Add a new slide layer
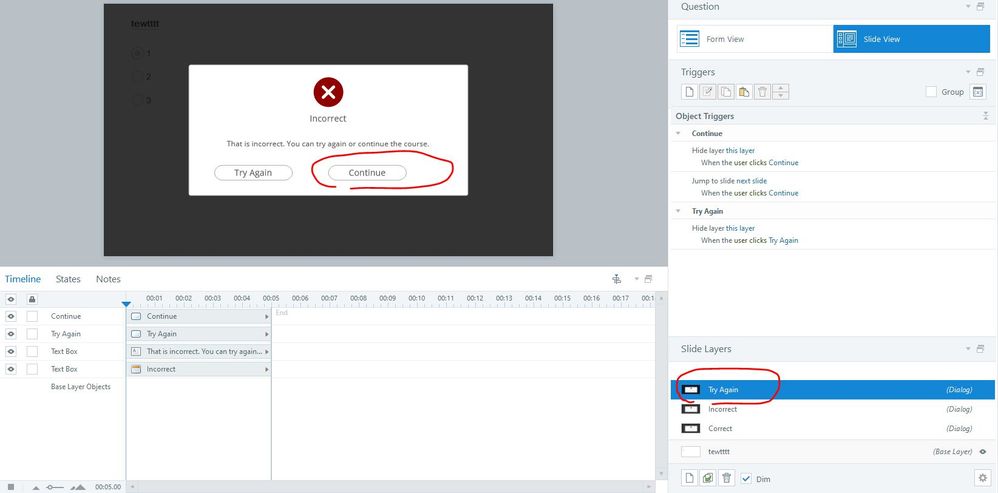This screenshot has height=493, width=998. pos(689,478)
